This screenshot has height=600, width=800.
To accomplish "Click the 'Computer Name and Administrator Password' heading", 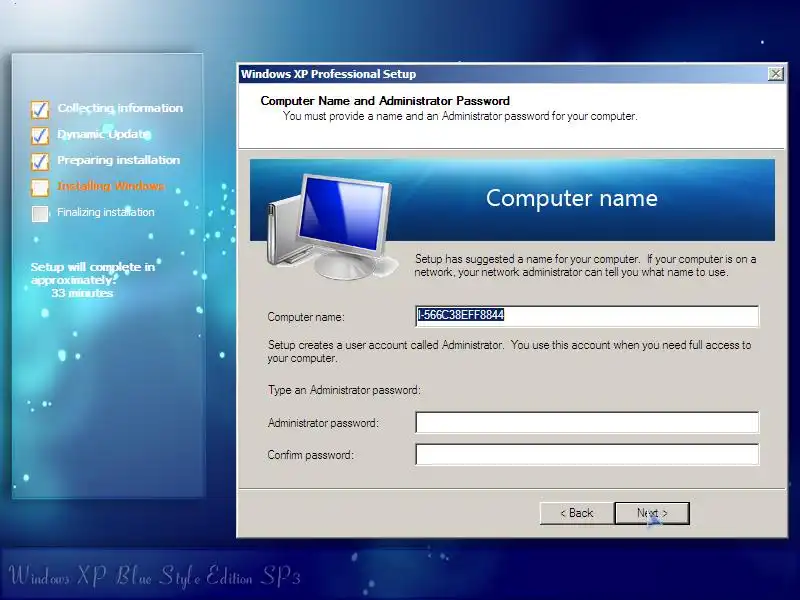I will click(385, 101).
